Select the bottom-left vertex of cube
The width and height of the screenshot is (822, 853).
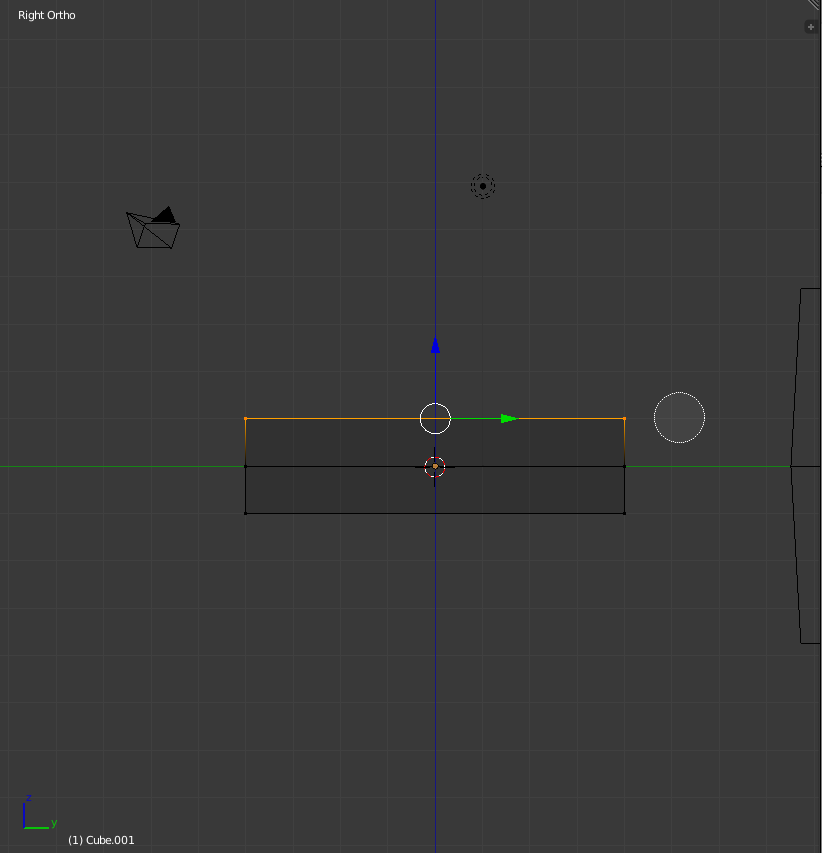pyautogui.click(x=245, y=513)
